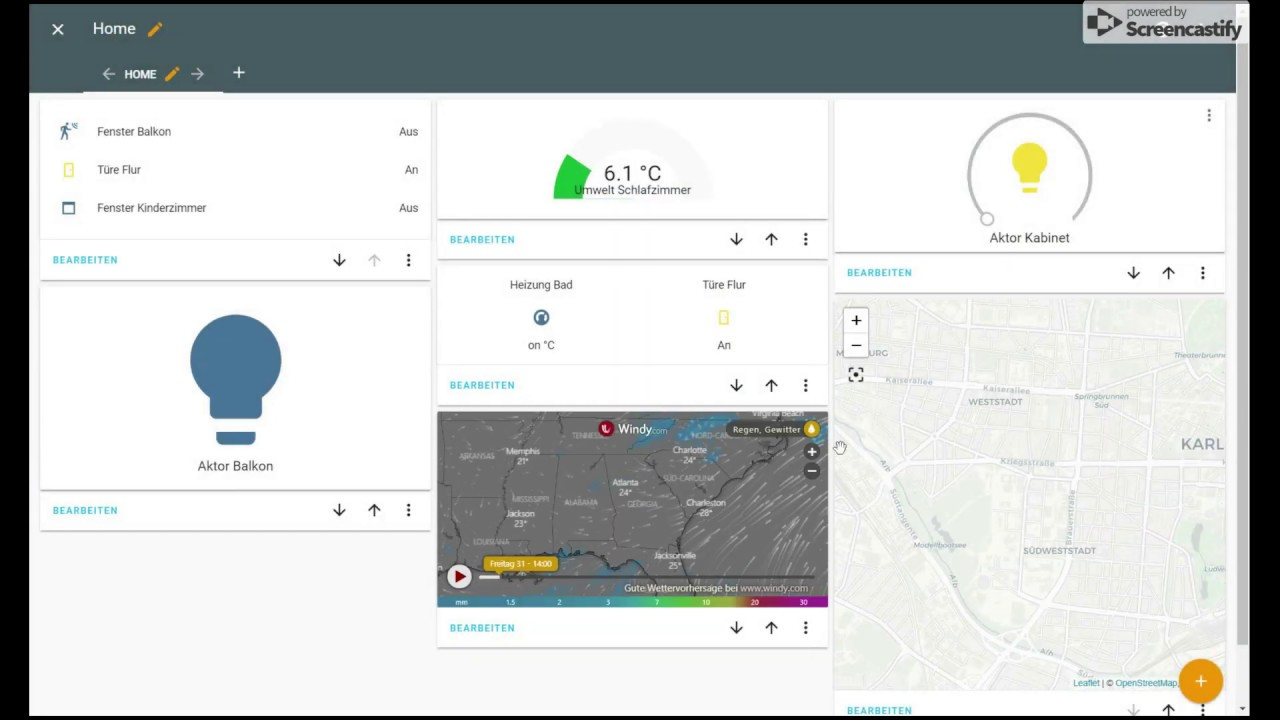Click BEARBEITEN on the Heizung Bad glance card
The image size is (1280, 720).
482,385
